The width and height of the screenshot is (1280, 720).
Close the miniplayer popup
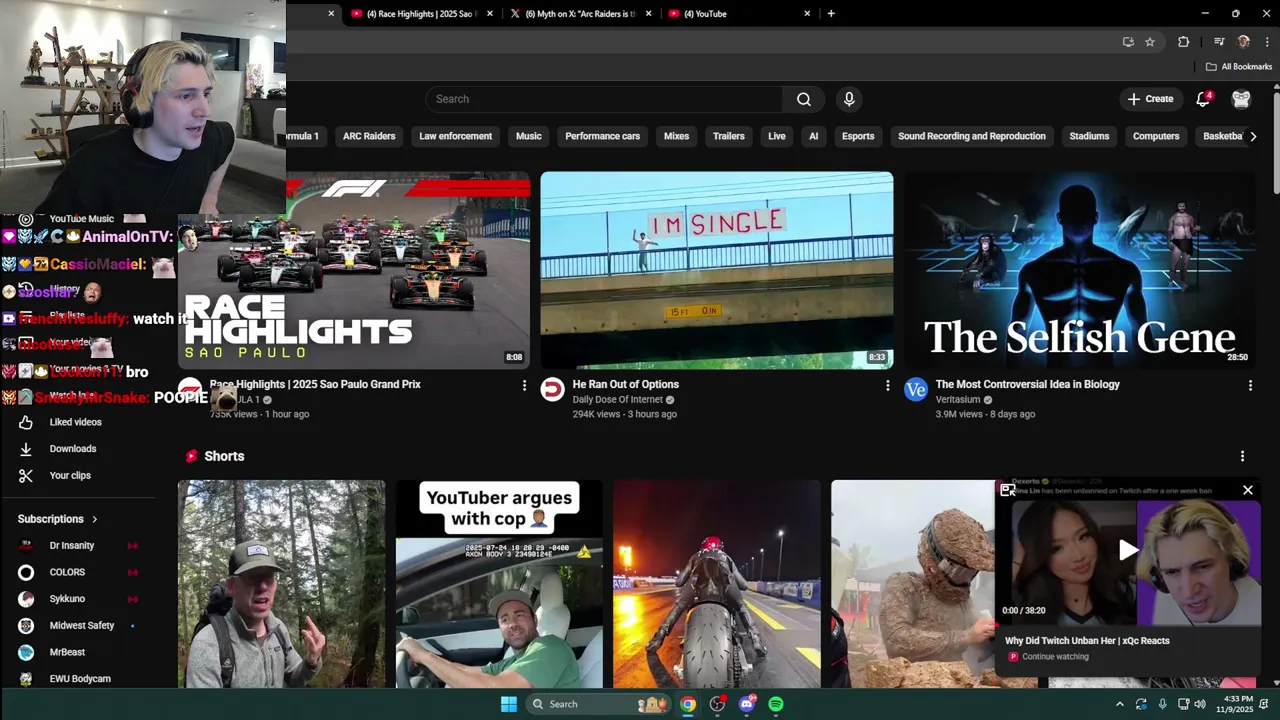1248,490
